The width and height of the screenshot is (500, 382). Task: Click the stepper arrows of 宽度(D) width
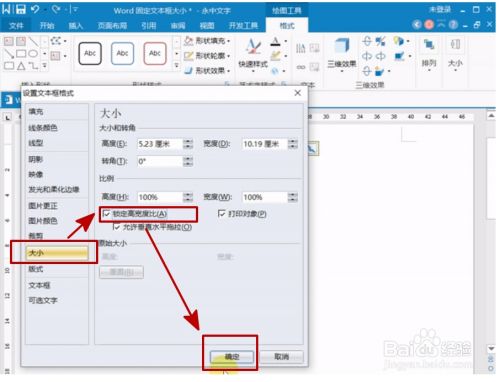point(293,144)
